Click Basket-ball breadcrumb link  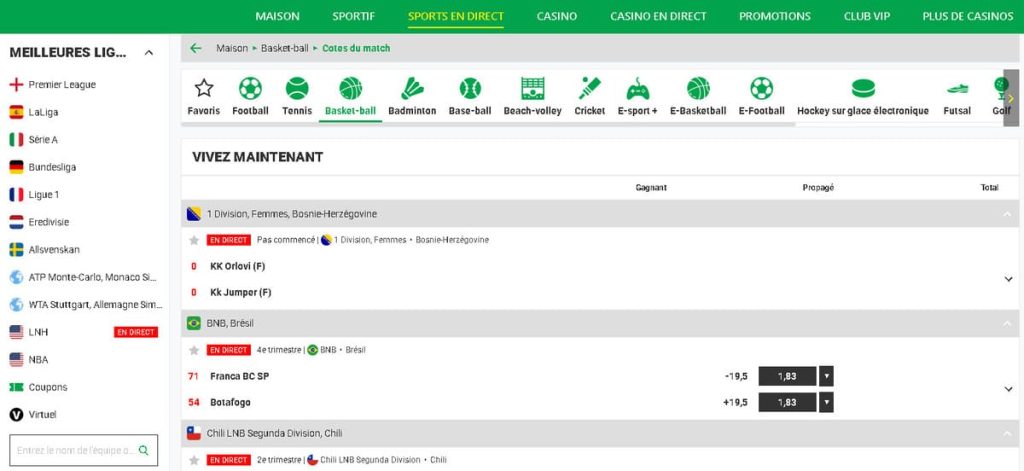285,48
